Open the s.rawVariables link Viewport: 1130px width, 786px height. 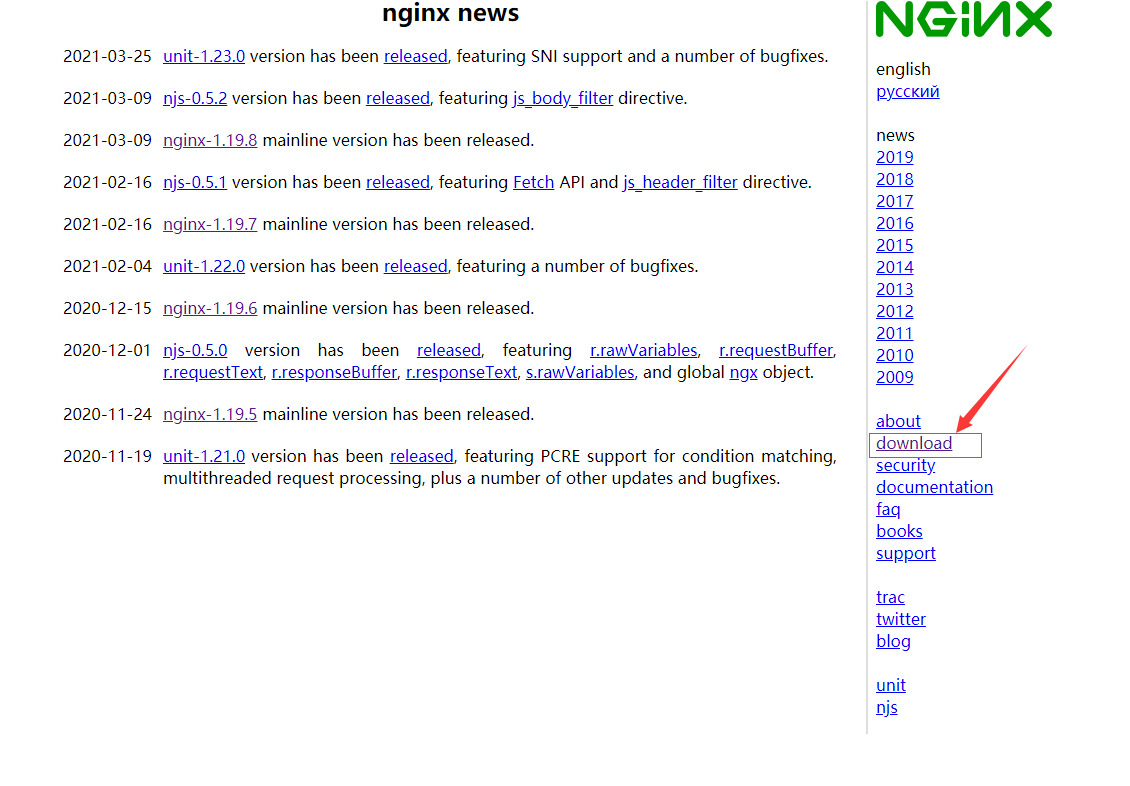[x=580, y=372]
